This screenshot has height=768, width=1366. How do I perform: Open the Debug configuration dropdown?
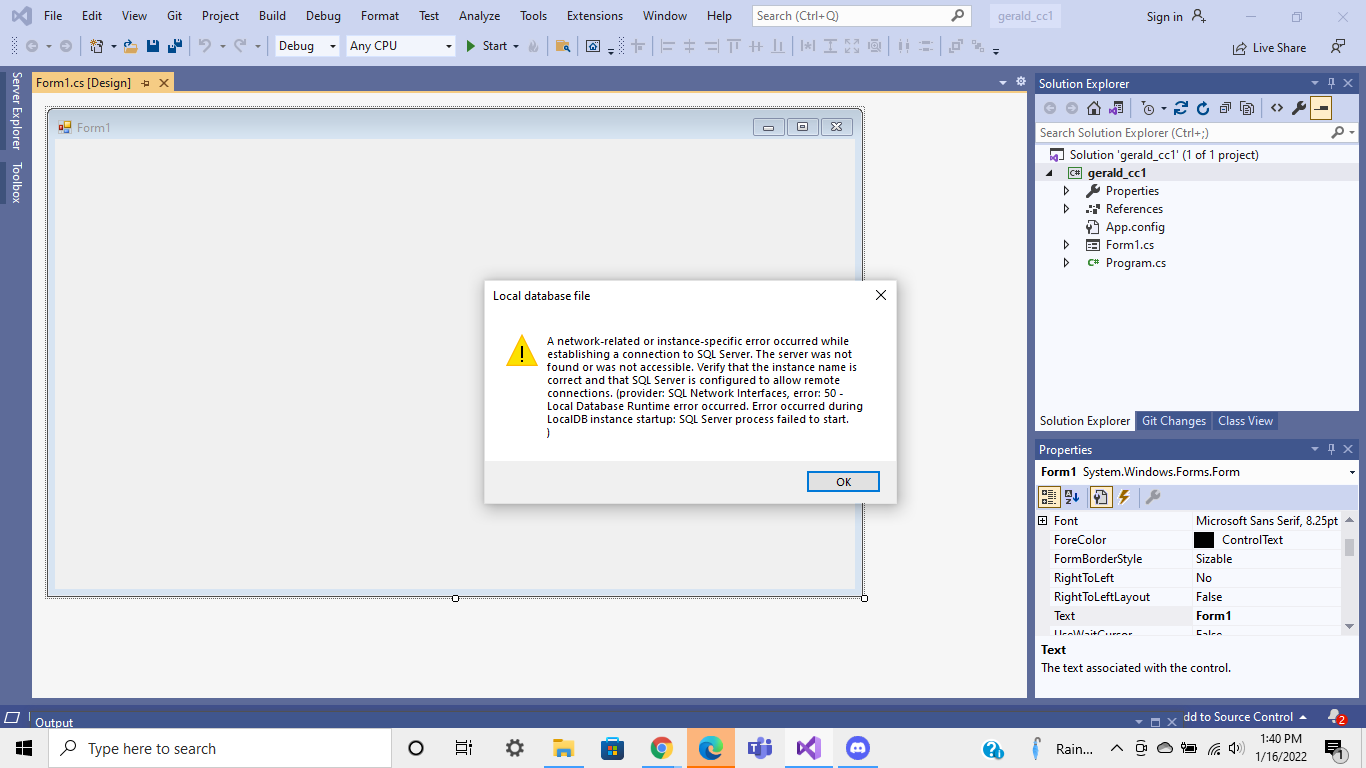click(331, 45)
